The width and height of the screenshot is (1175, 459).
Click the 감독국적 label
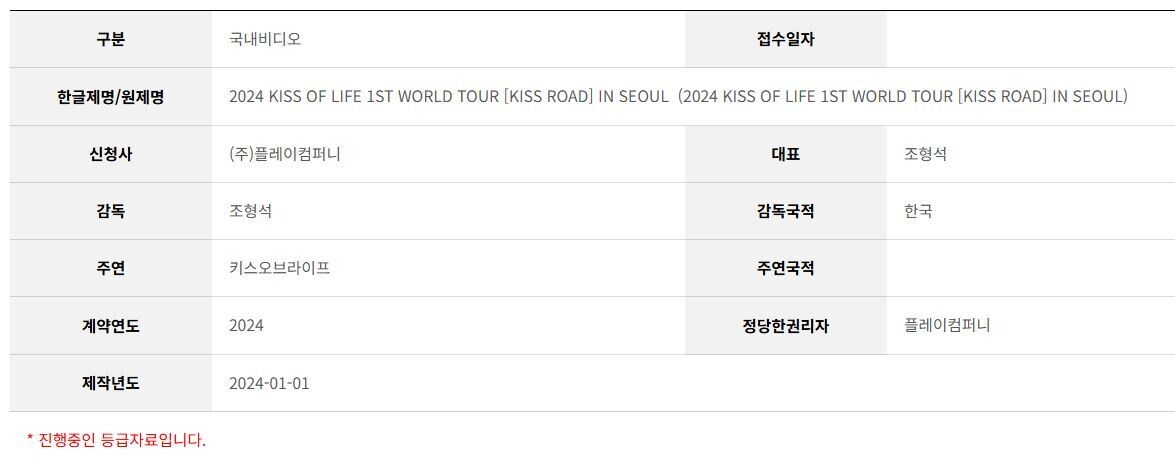tap(785, 212)
